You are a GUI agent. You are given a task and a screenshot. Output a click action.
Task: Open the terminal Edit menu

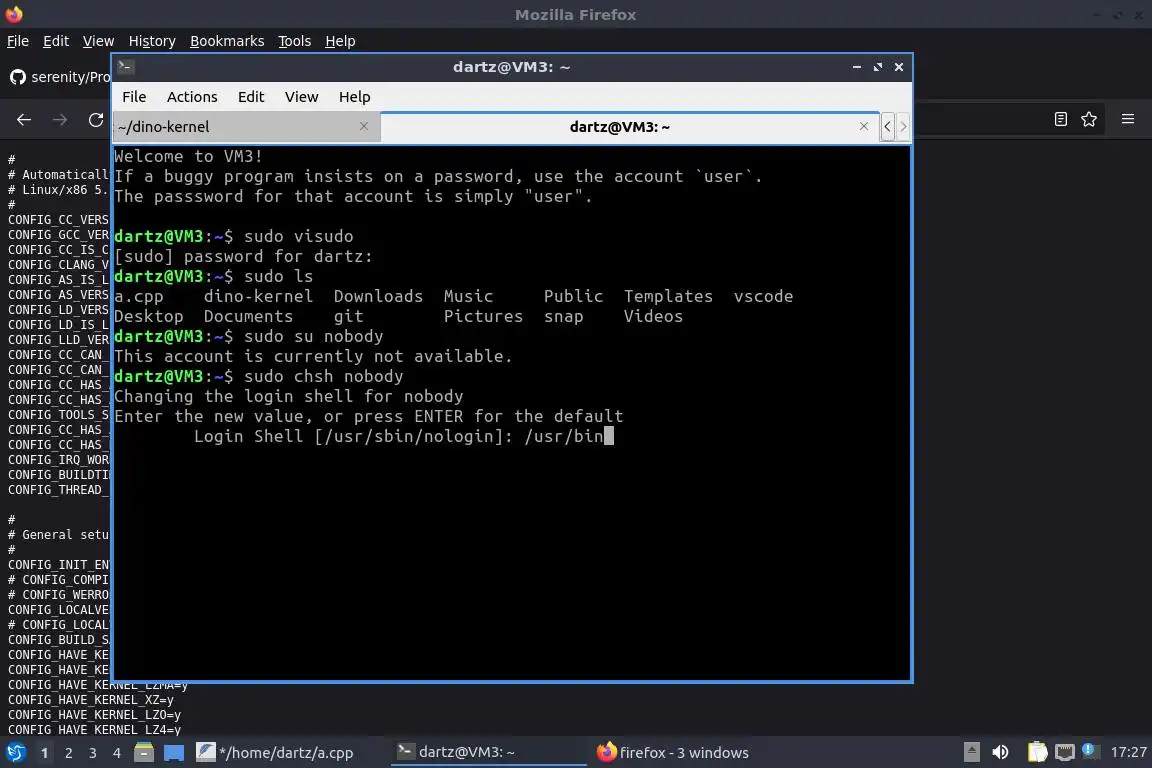(x=251, y=97)
